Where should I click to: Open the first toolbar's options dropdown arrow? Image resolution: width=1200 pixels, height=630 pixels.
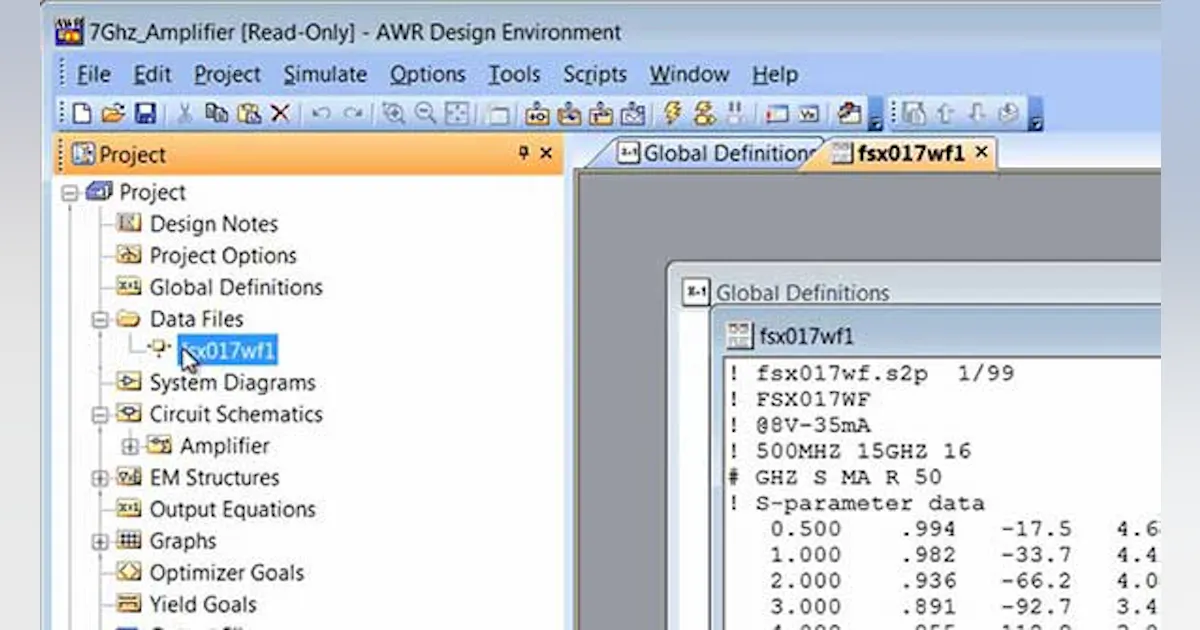(x=875, y=115)
